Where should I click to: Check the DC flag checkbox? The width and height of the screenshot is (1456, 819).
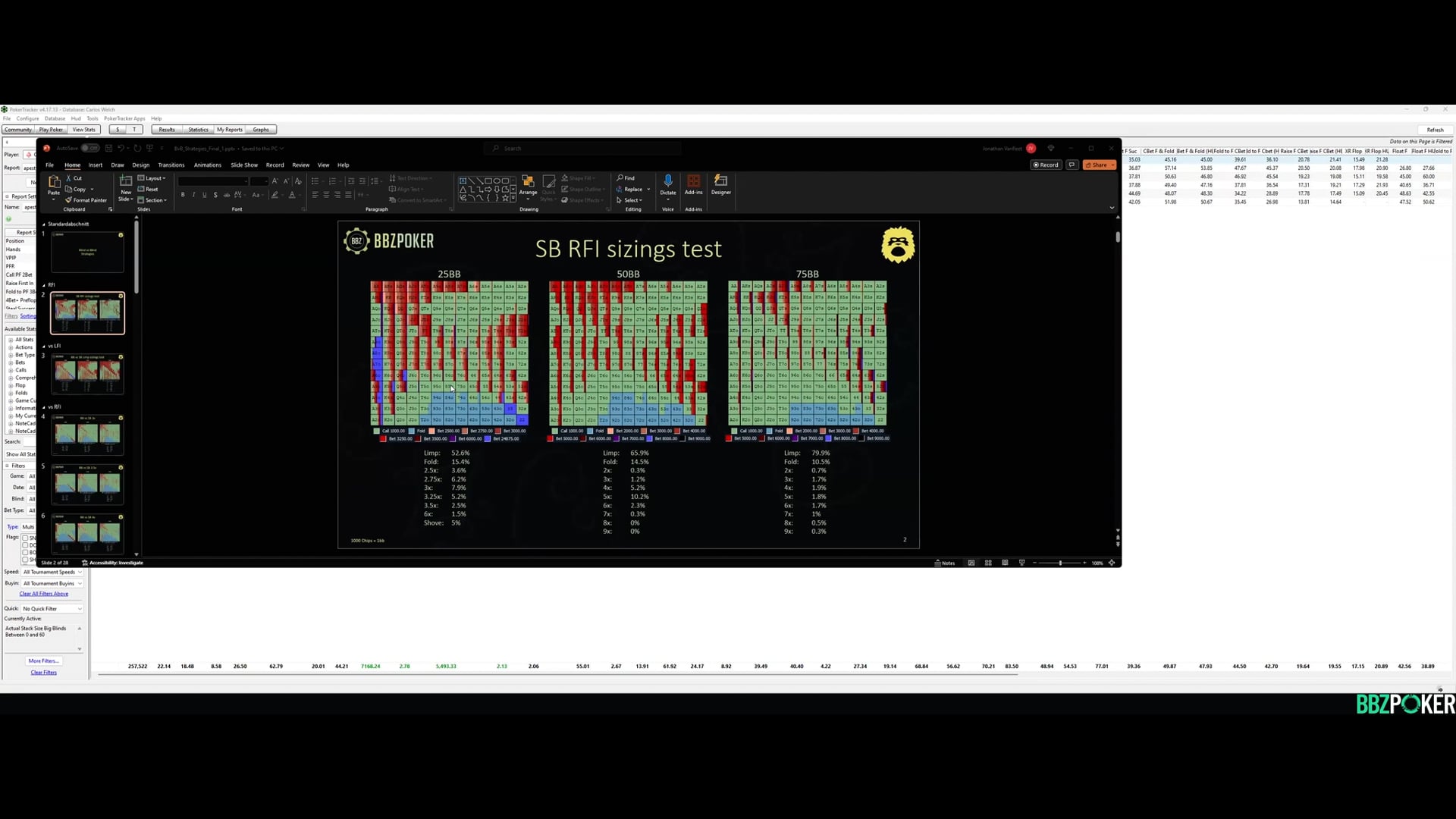click(25, 545)
